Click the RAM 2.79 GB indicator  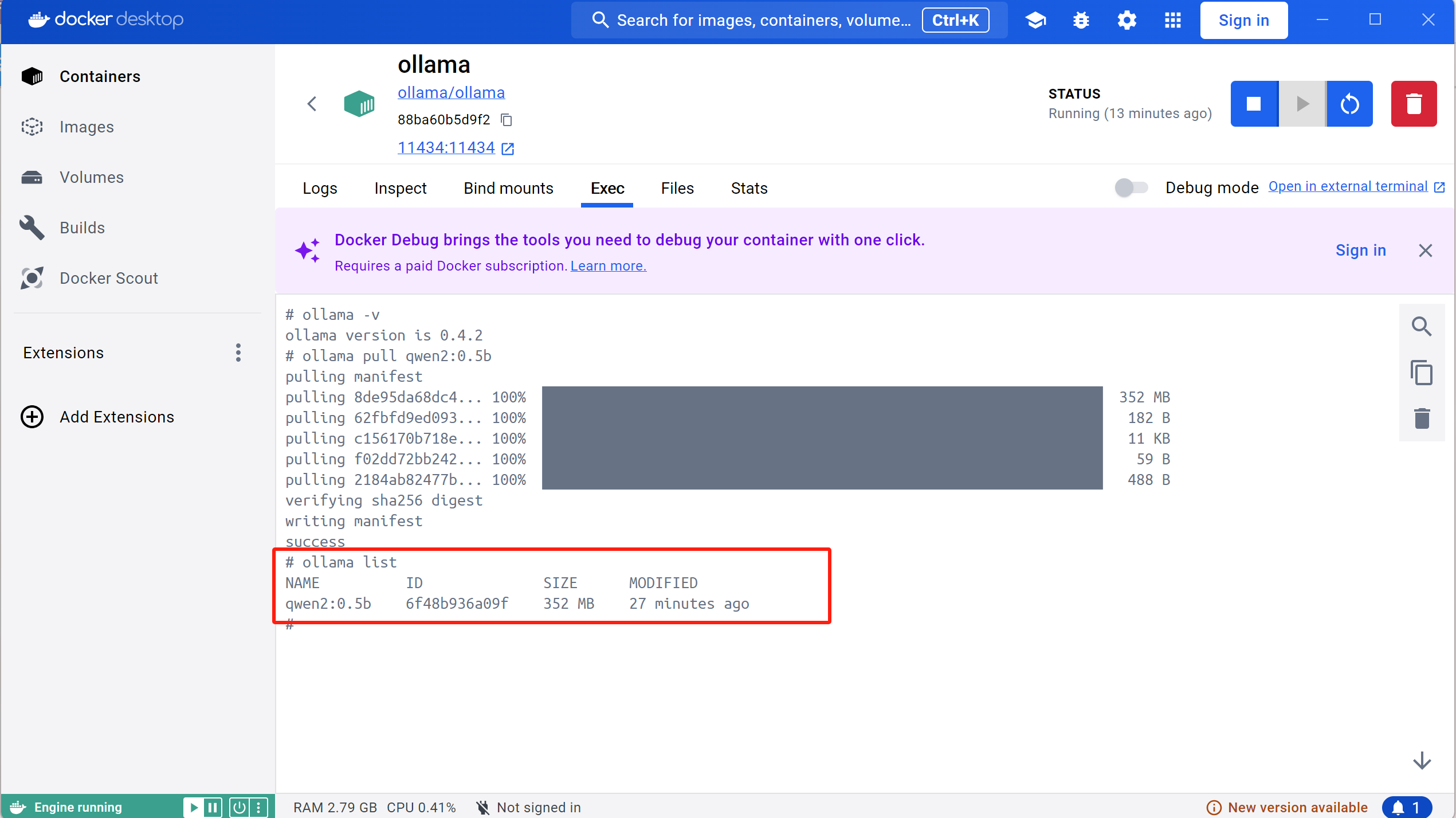(x=335, y=808)
